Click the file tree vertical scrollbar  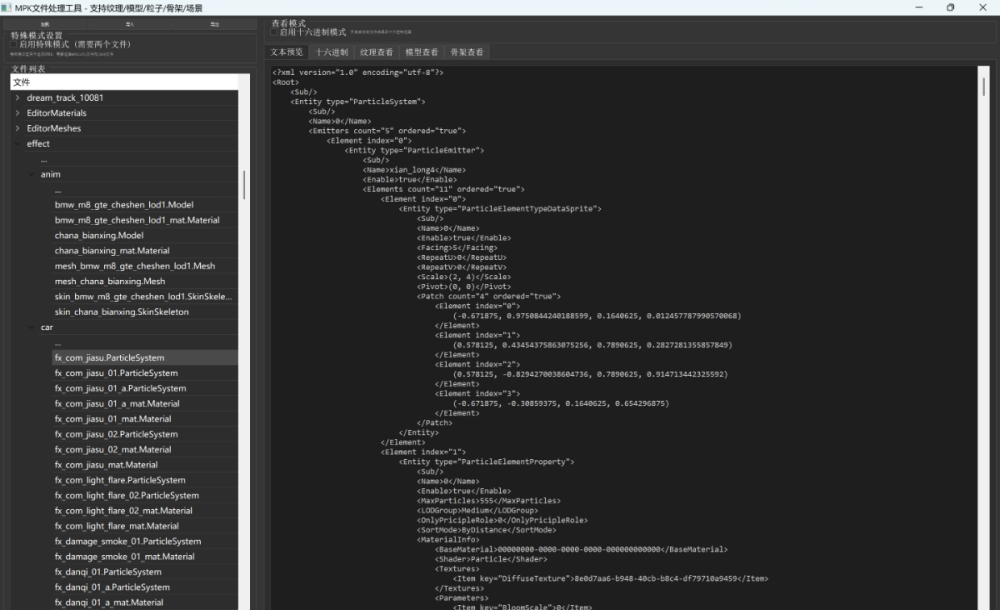coord(244,185)
